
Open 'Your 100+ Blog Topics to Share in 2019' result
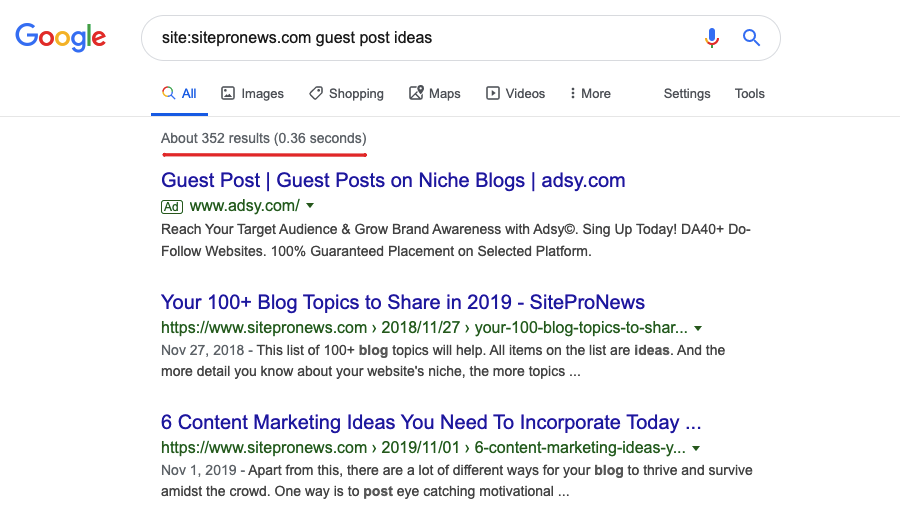coord(403,302)
